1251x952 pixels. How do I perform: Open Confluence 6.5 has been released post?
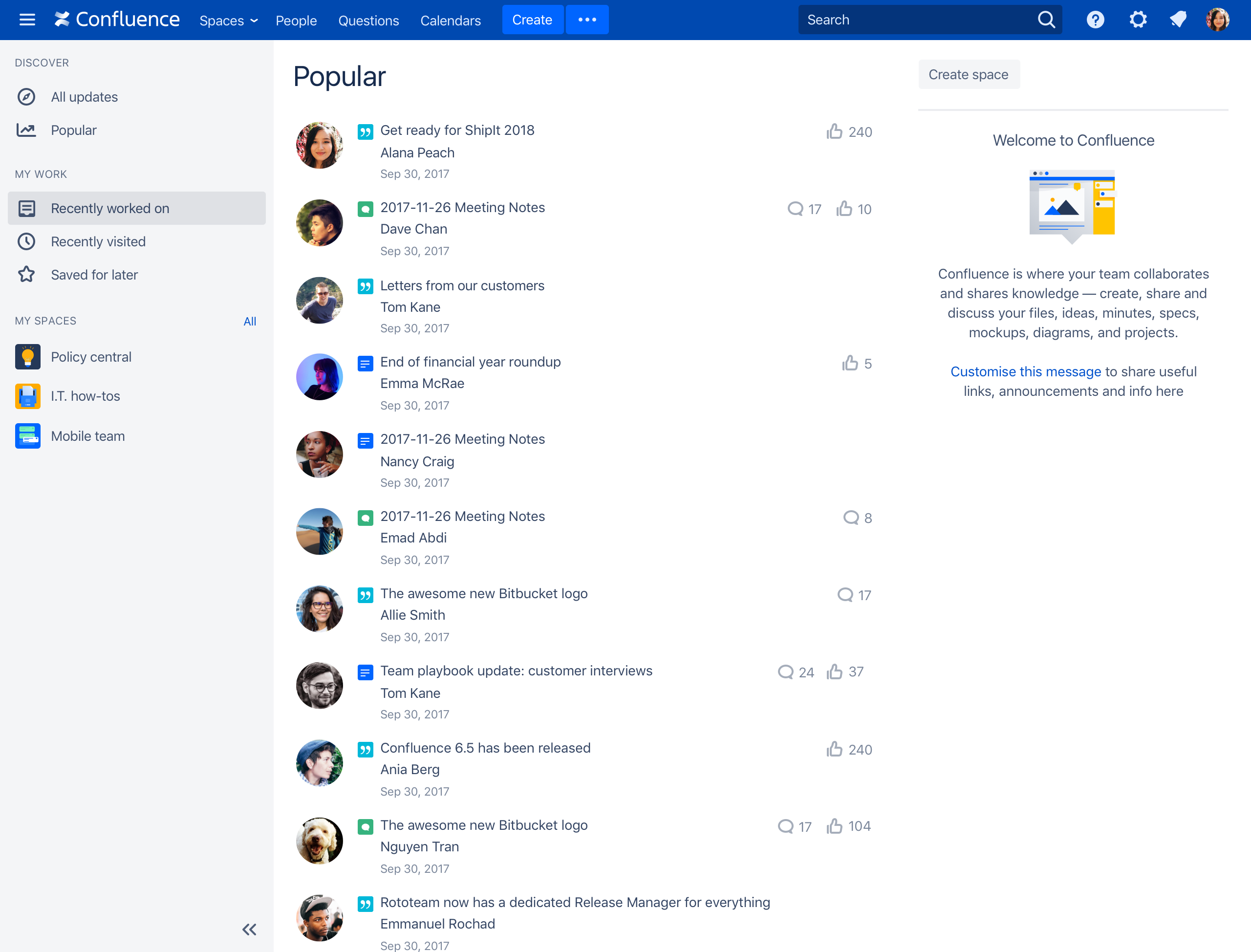tap(486, 748)
